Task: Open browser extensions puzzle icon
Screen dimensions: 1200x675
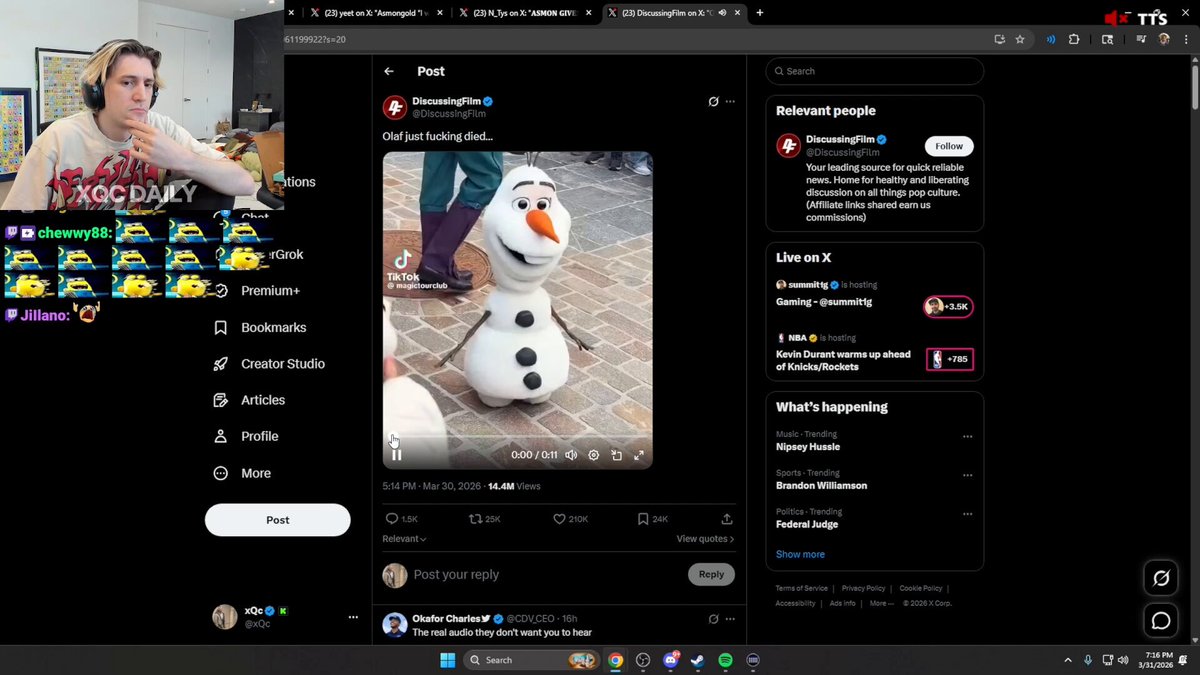Action: (1074, 39)
